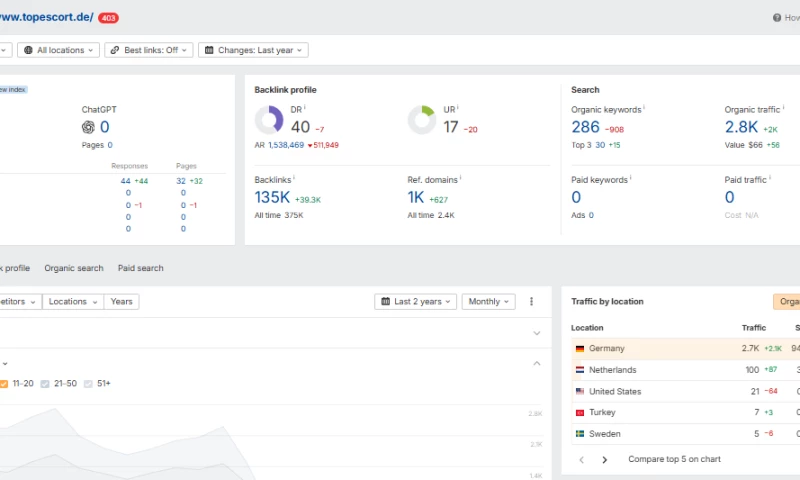Click the globe icon in All locations
The image size is (800, 480).
tap(28, 50)
